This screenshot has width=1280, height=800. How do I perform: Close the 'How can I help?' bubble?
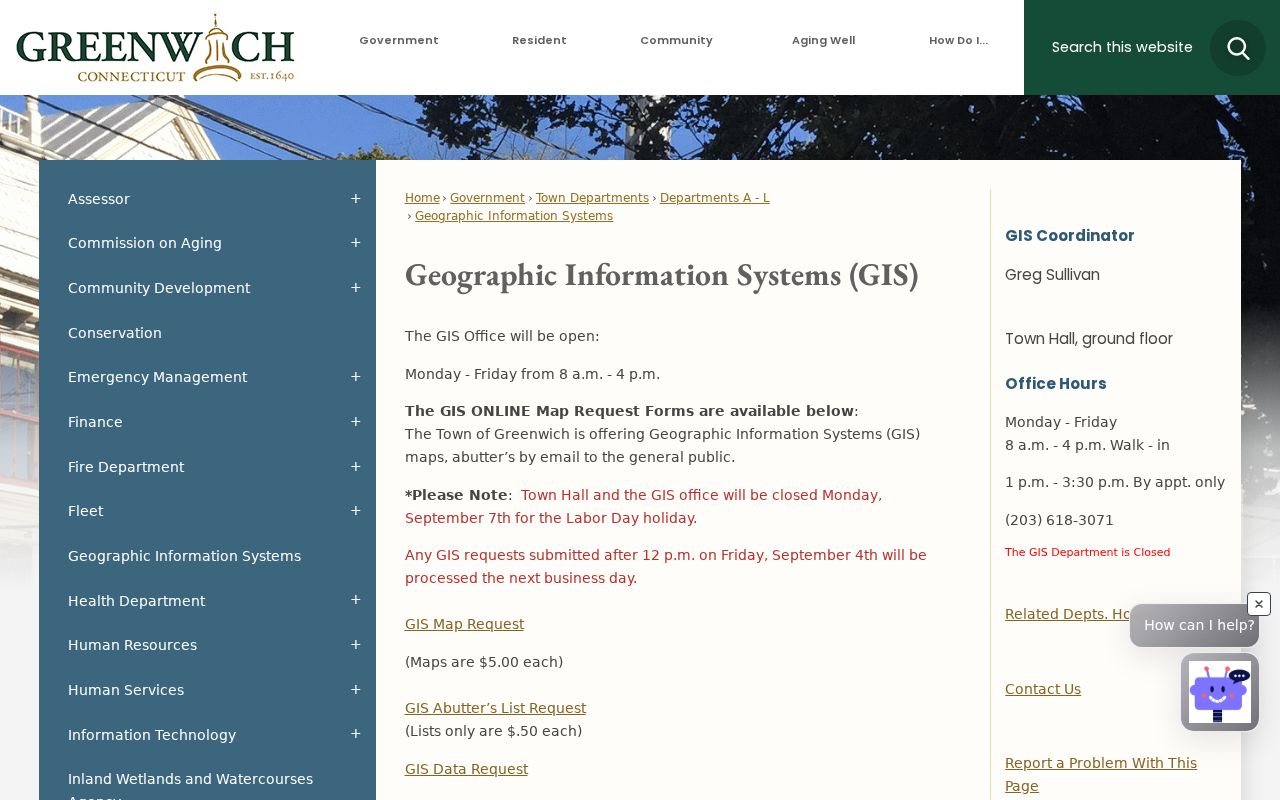1259,604
